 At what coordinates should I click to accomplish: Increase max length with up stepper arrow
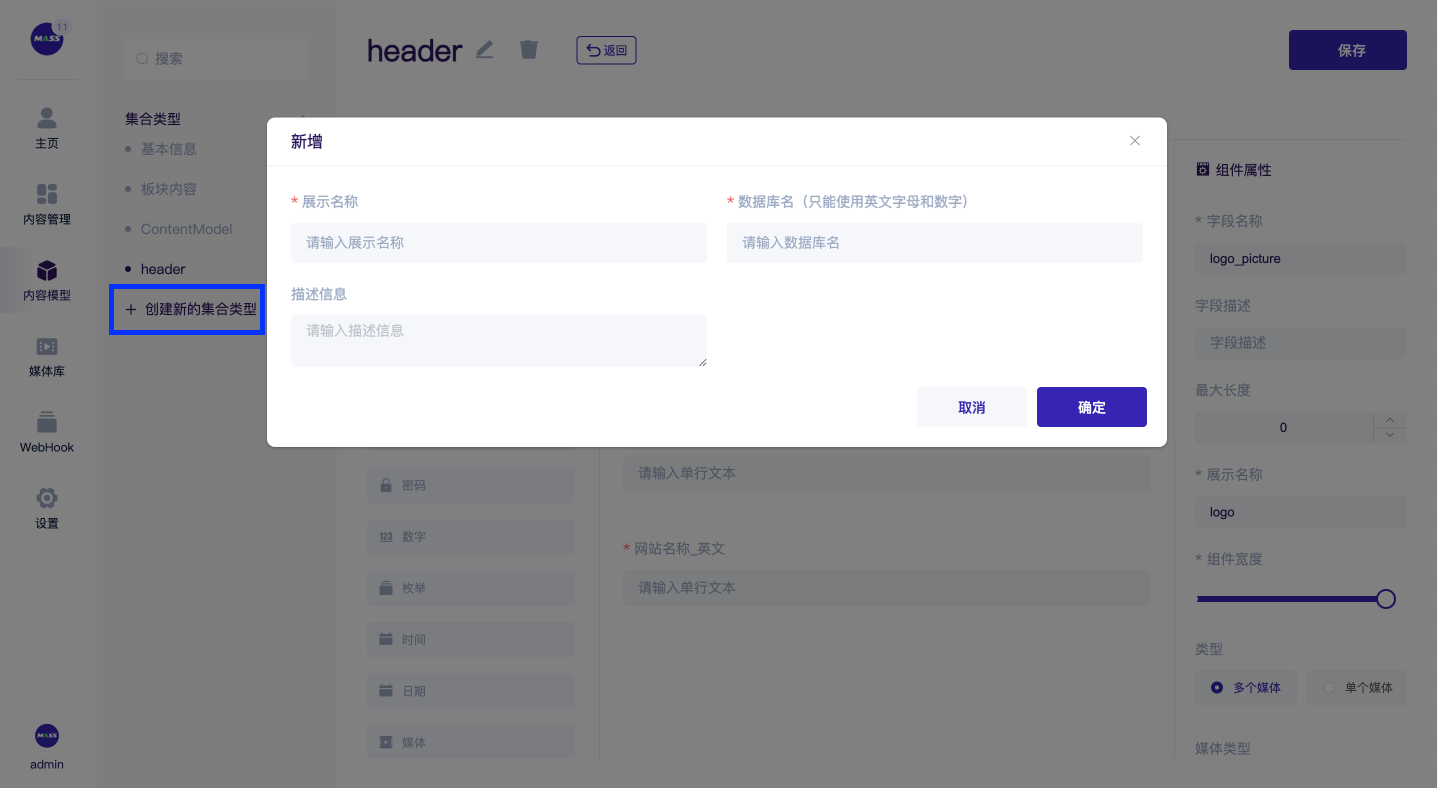(x=1390, y=420)
